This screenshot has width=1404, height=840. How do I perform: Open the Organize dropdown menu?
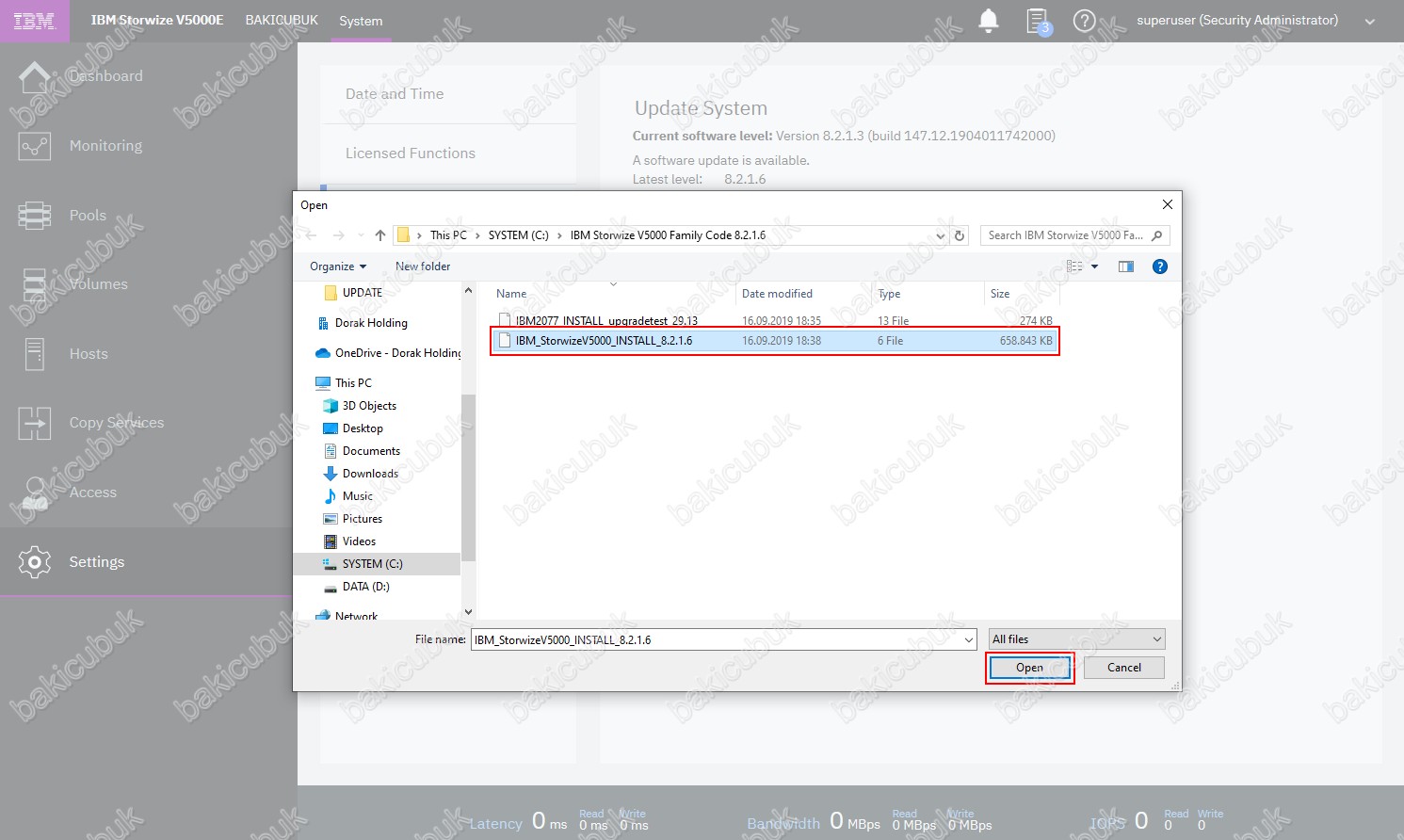[x=338, y=267]
